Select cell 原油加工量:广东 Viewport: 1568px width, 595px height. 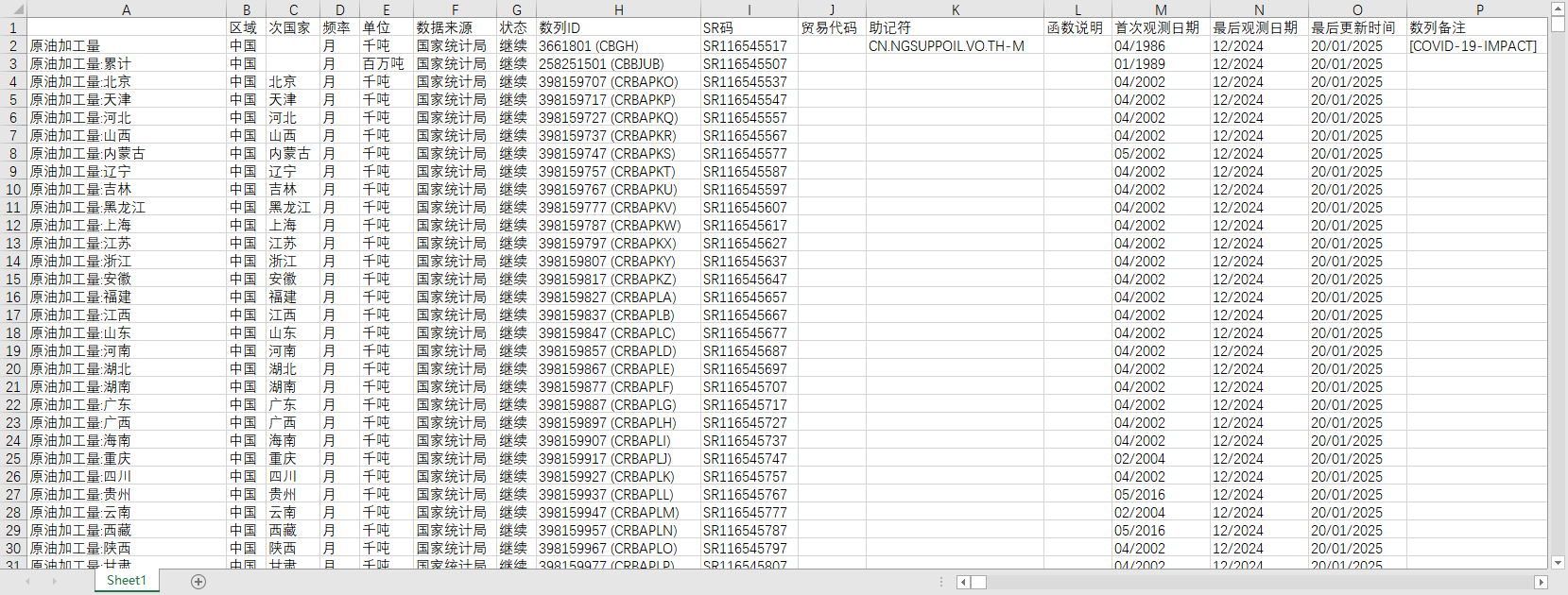[127, 404]
